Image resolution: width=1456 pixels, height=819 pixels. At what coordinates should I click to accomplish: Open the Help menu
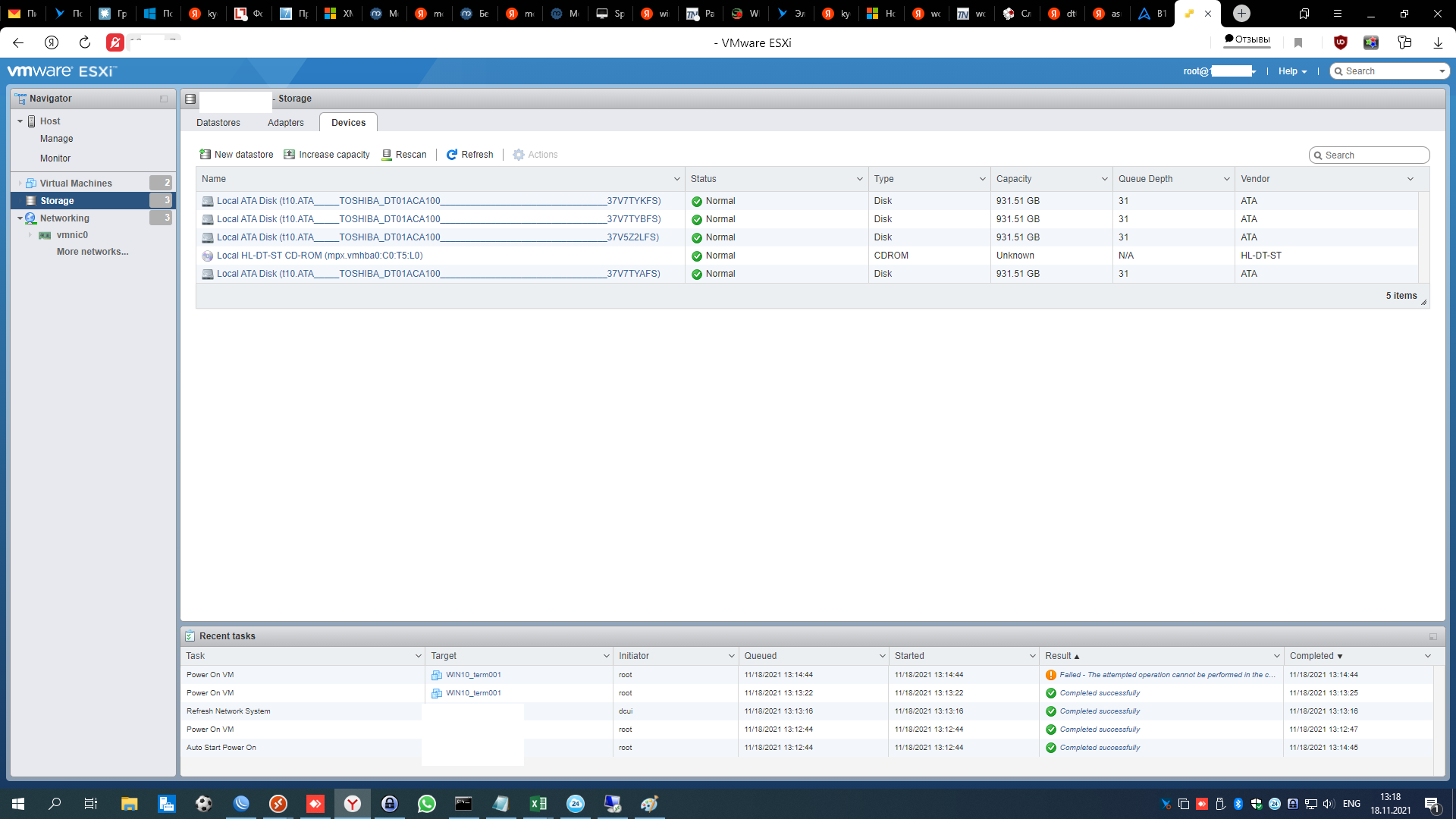pyautogui.click(x=1292, y=71)
